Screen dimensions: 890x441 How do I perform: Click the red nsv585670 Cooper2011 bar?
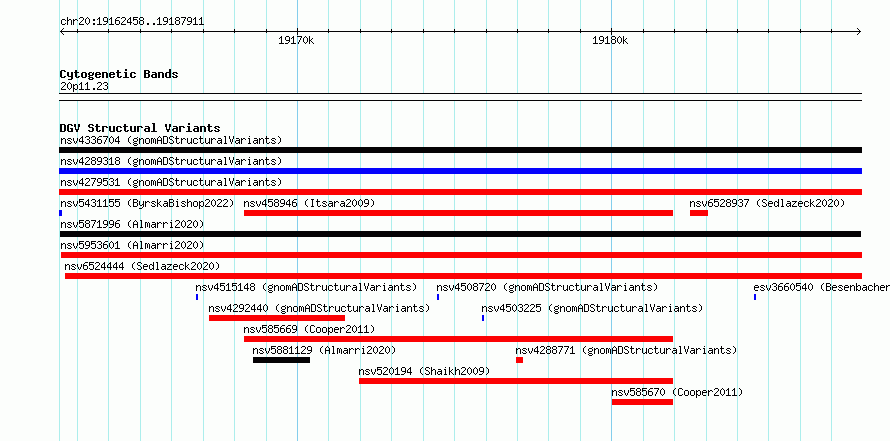click(642, 402)
